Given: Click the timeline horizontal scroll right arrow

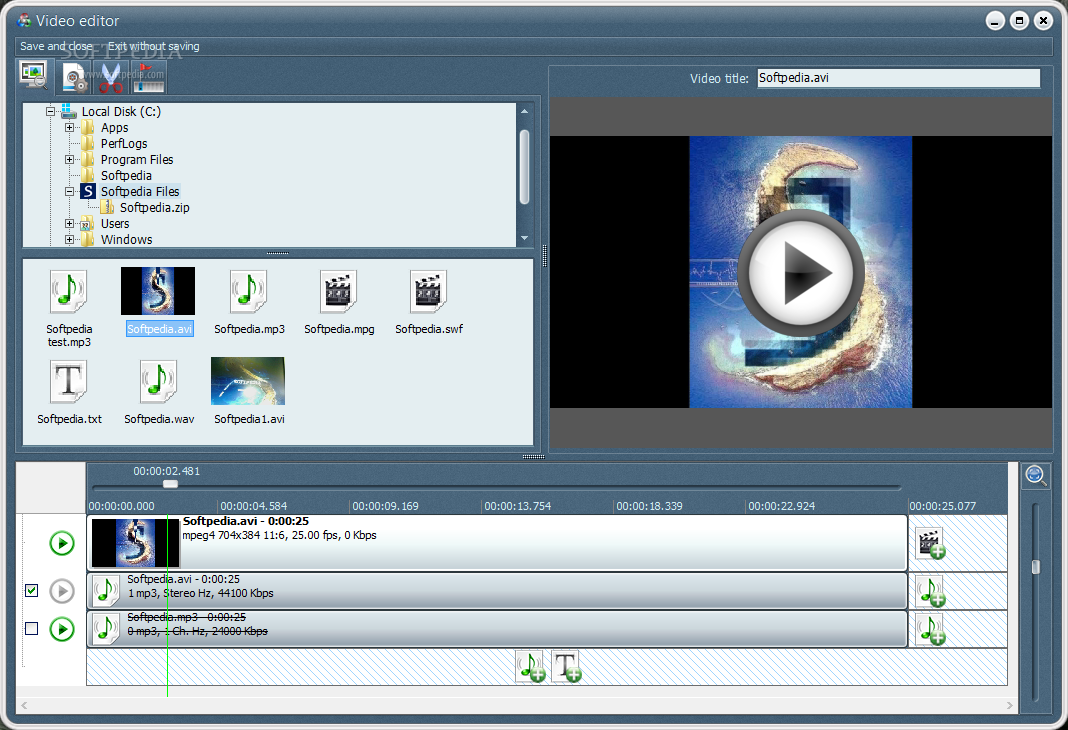Looking at the screenshot, I should coord(1009,705).
